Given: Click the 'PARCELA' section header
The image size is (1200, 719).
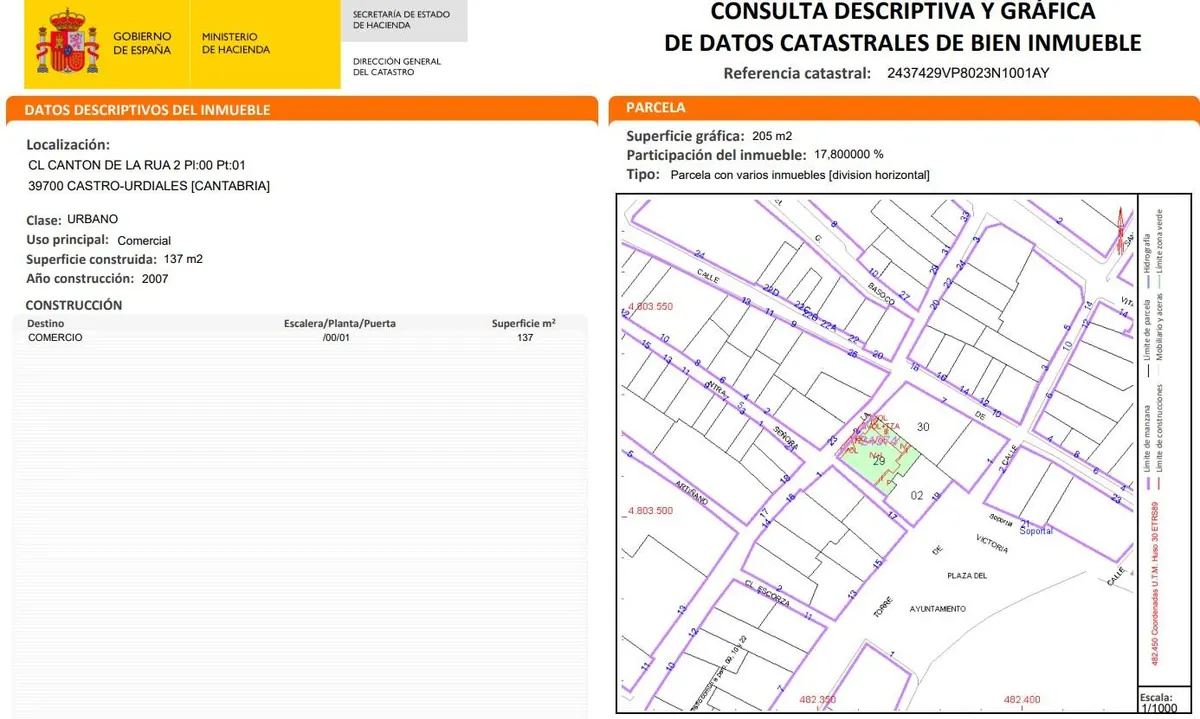Looking at the screenshot, I should (655, 107).
